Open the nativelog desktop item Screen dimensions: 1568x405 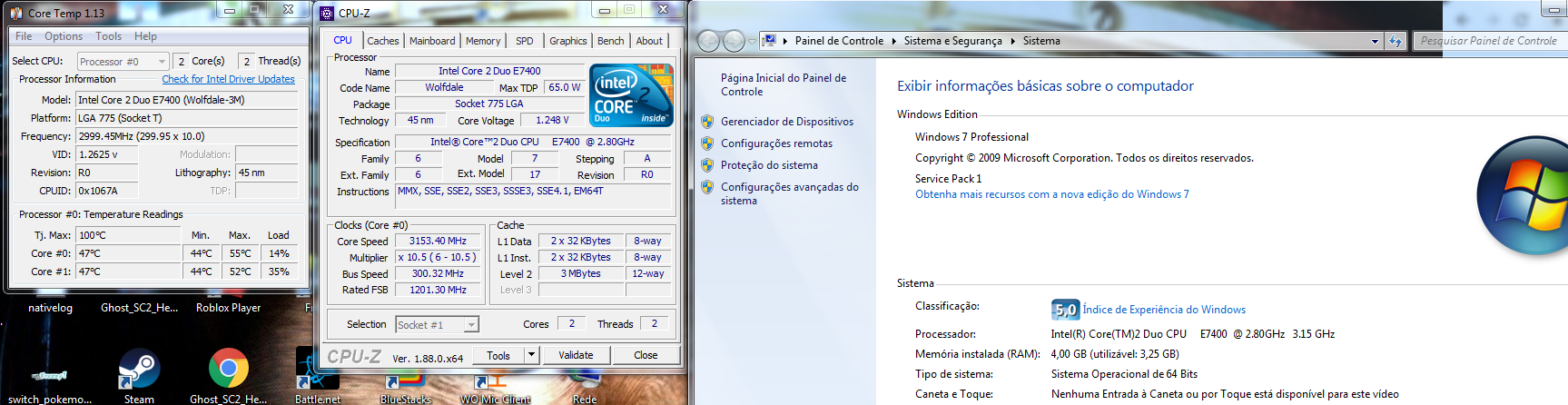point(50,308)
